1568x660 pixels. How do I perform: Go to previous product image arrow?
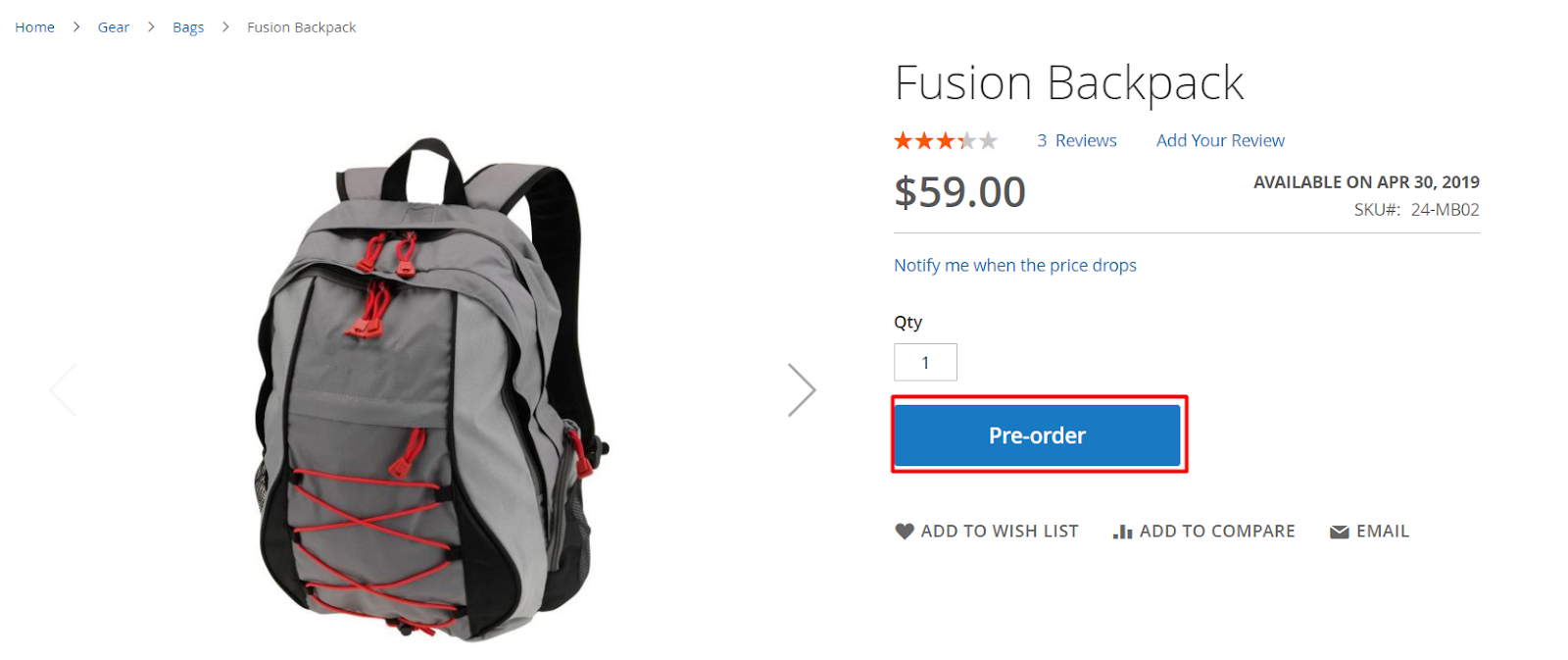coord(63,389)
